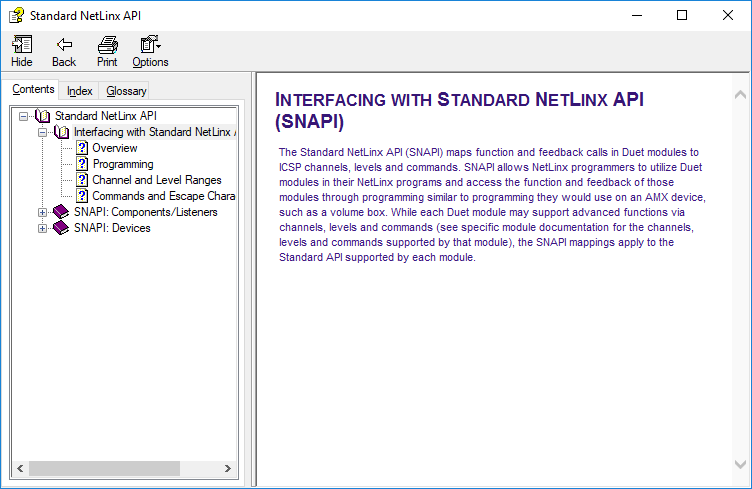752x489 pixels.
Task: Expand the SNAPI: Components/Listeners node
Action: 42,212
